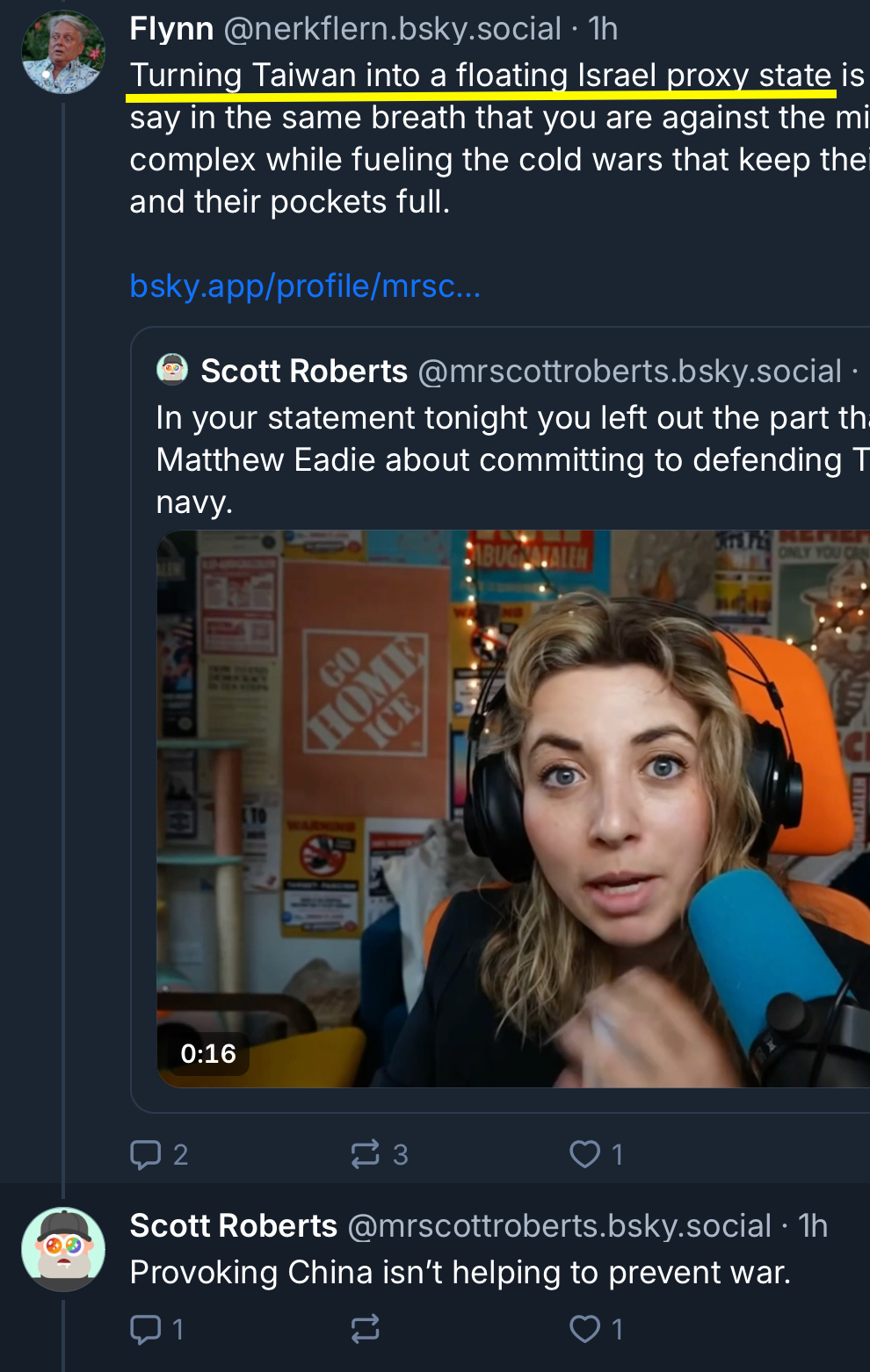
Task: Open the bsky.app/profile/mrsc... link
Action: point(305,286)
